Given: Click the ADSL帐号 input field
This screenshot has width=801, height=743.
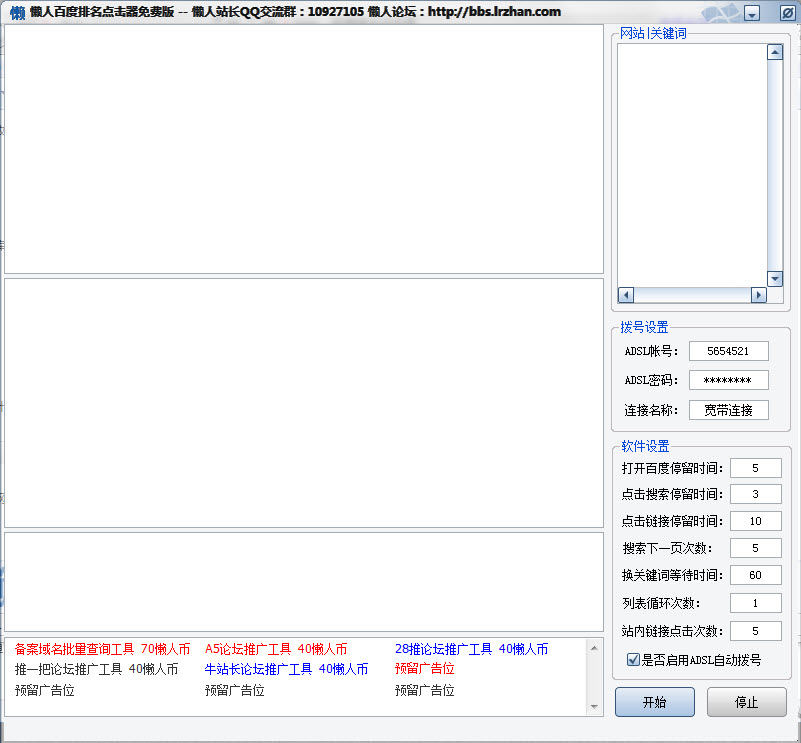Looking at the screenshot, I should 728,351.
